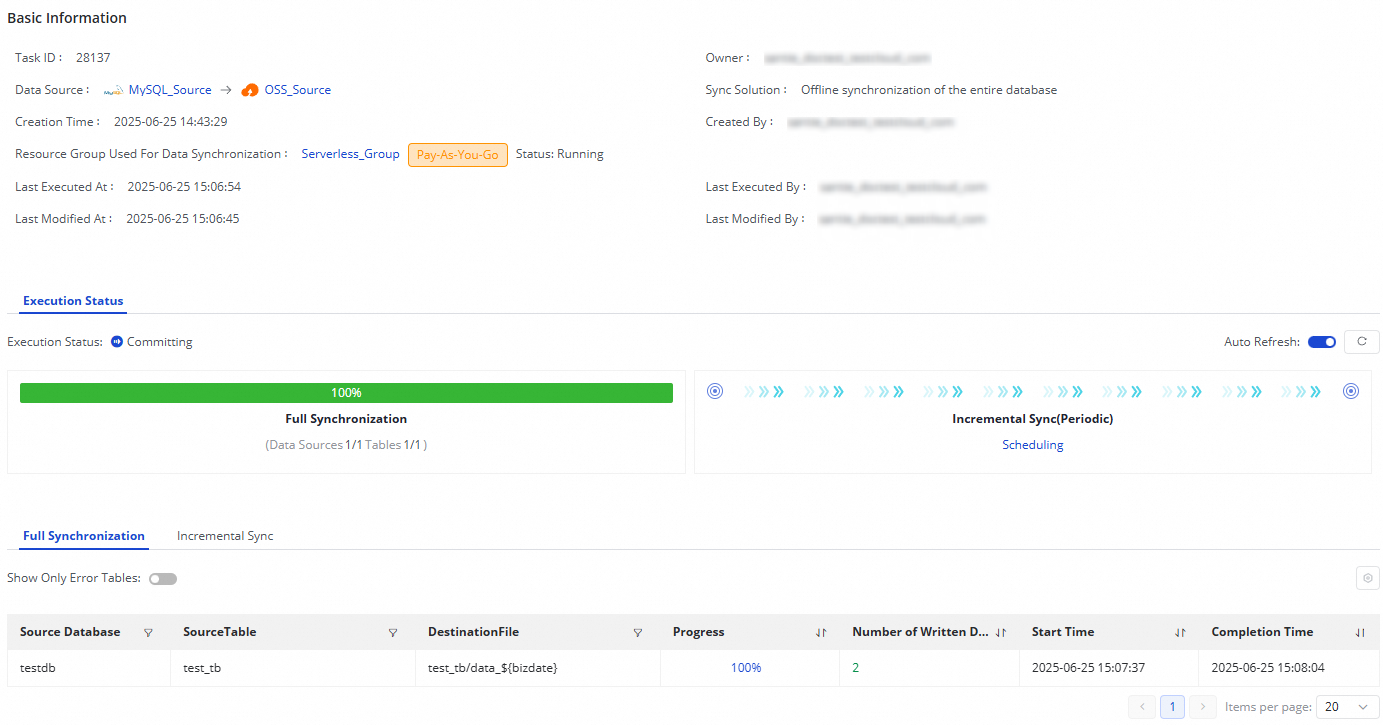Filter the Source Database column
The width and height of the screenshot is (1383, 725).
point(149,633)
